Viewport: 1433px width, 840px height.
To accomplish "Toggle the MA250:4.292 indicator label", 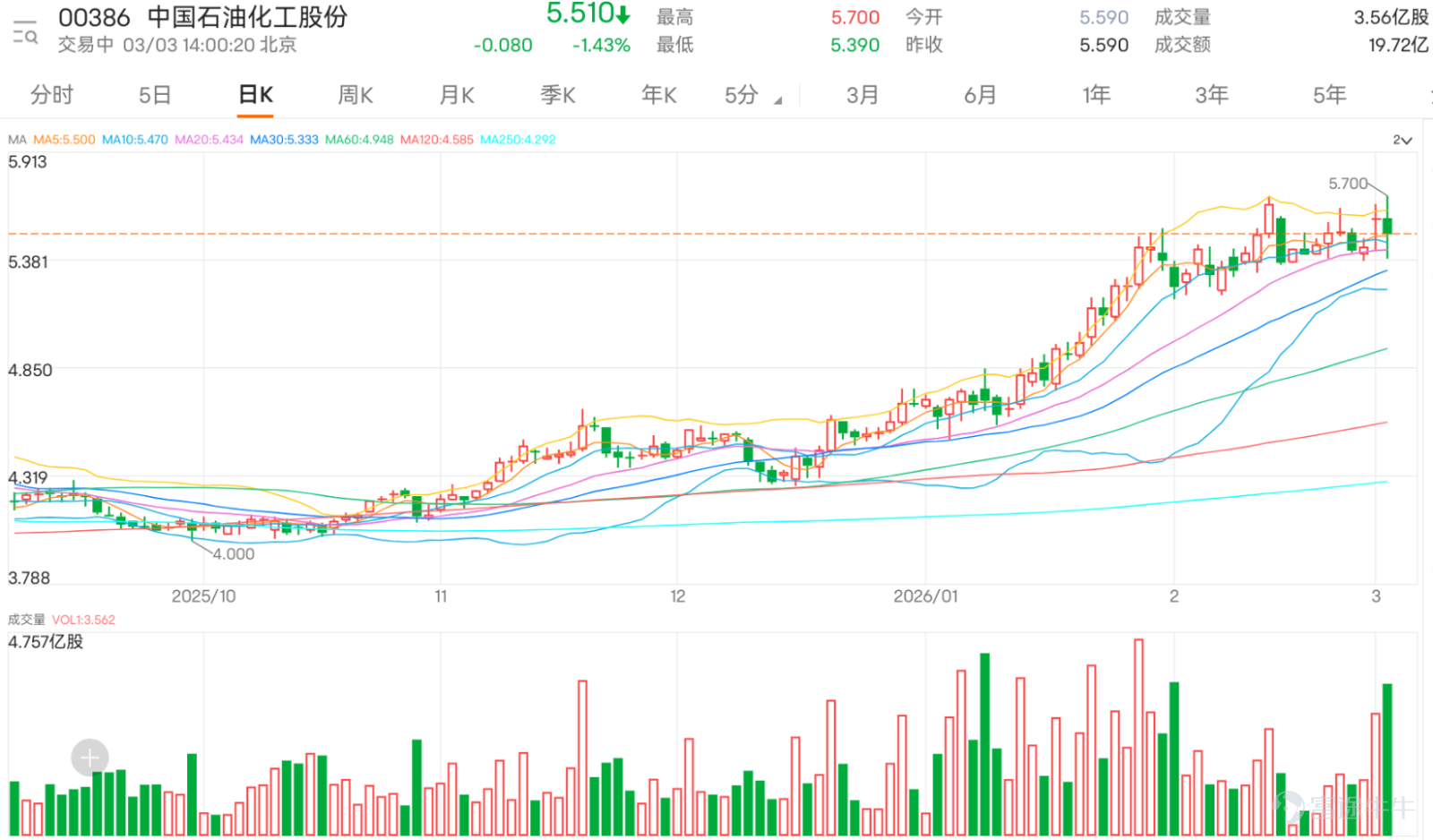I will click(518, 140).
